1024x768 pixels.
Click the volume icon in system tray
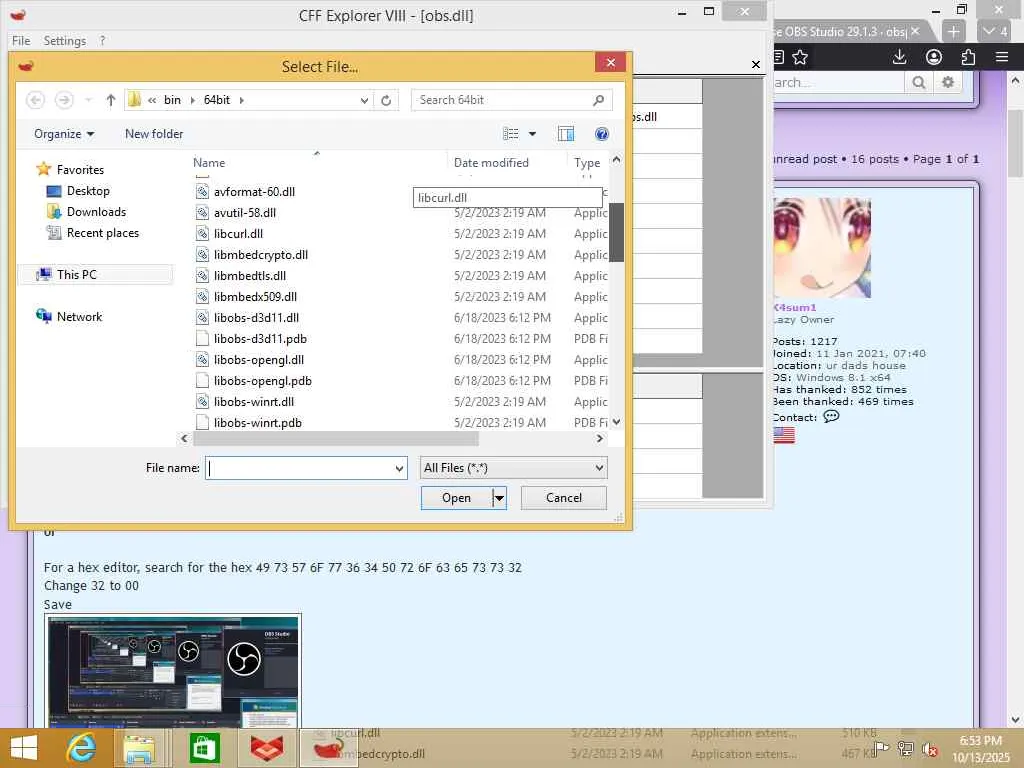tap(929, 749)
